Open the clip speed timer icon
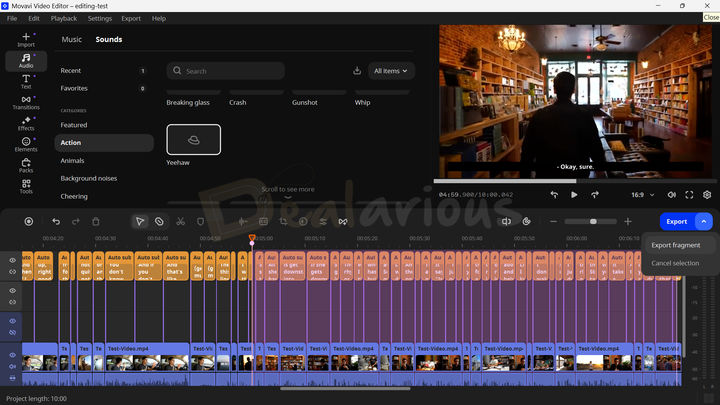This screenshot has width=720, height=405. 526,221
